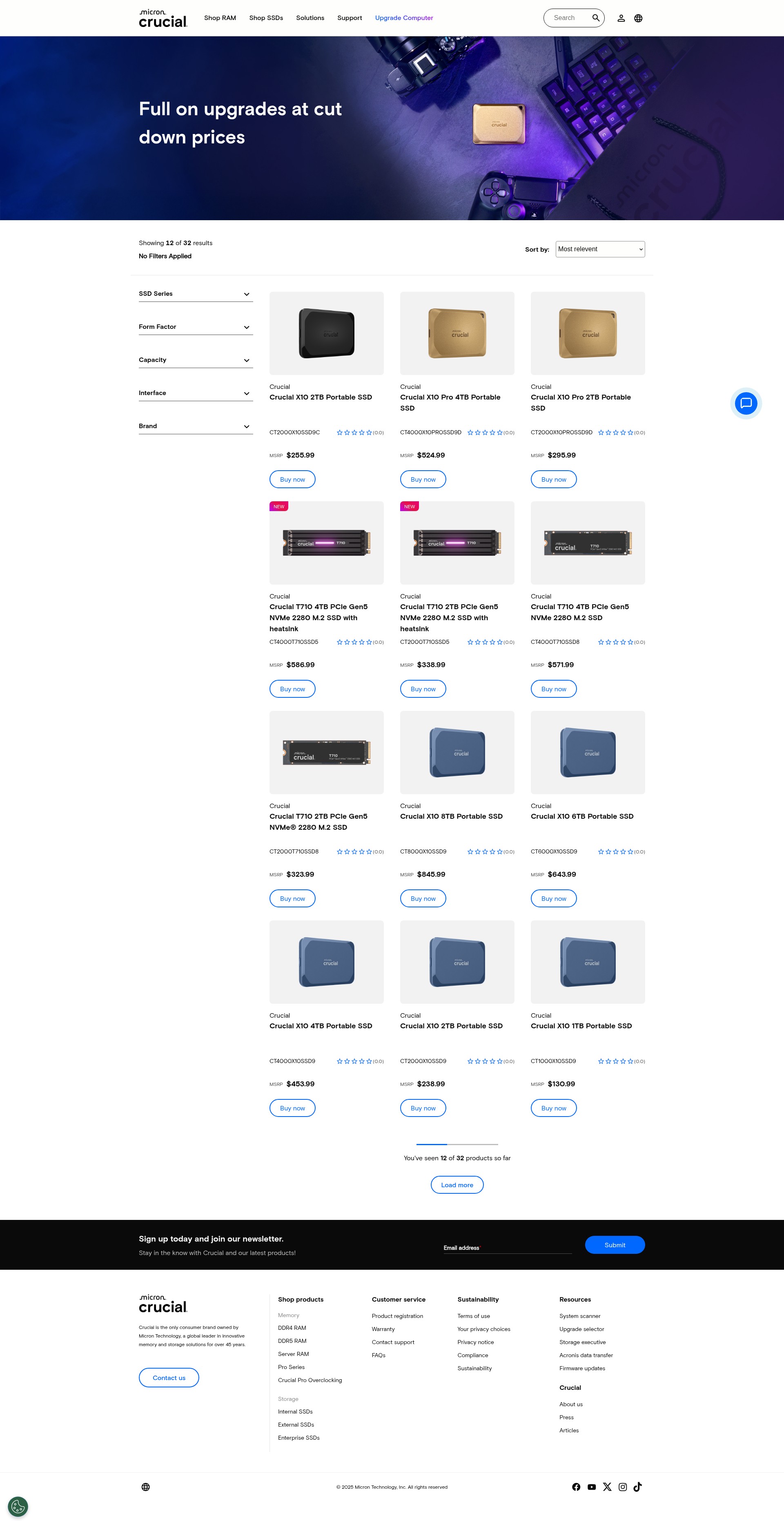
Task: Open the Sort by dropdown
Action: coord(600,249)
